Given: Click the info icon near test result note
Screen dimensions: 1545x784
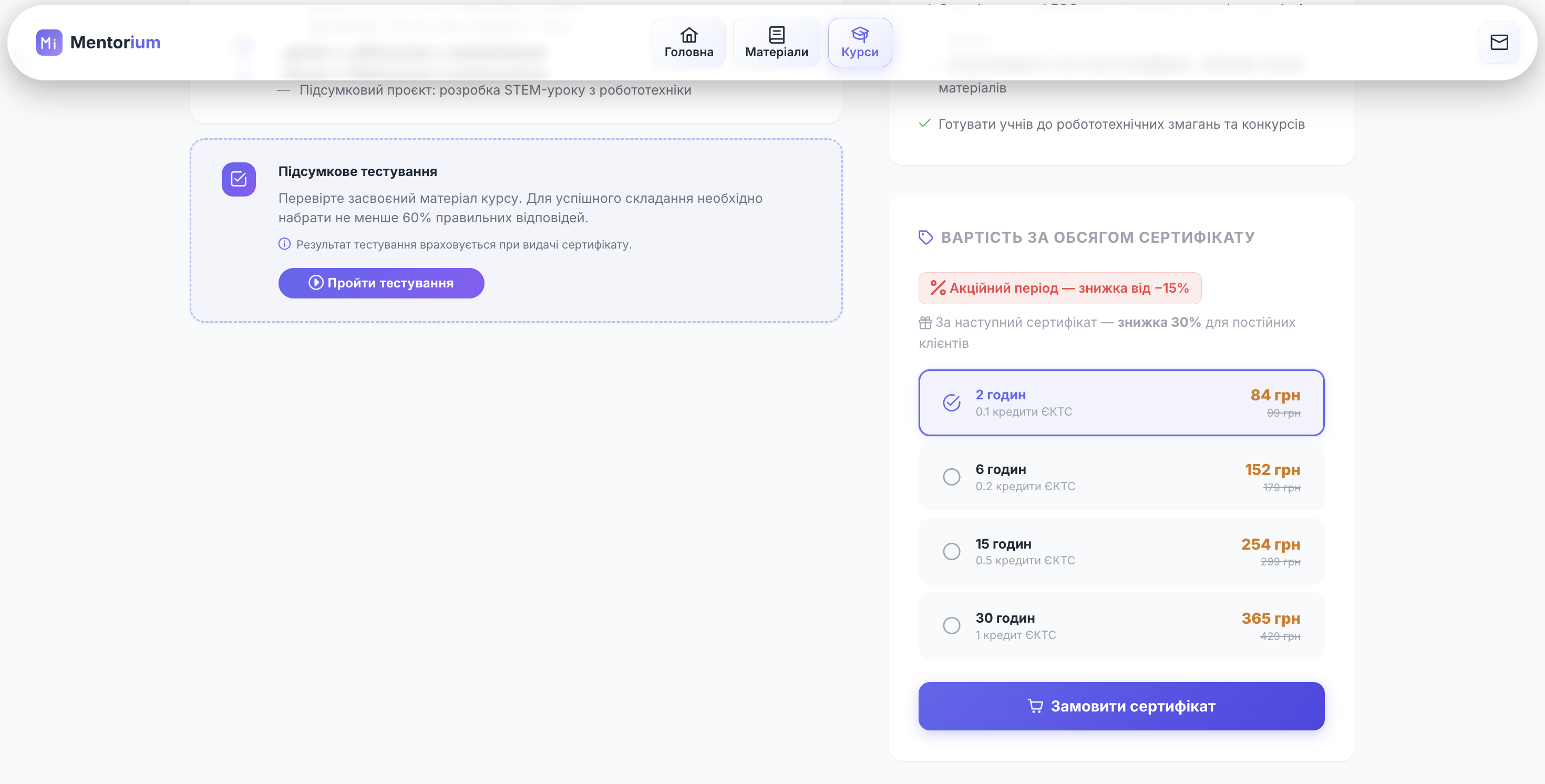Looking at the screenshot, I should (284, 244).
